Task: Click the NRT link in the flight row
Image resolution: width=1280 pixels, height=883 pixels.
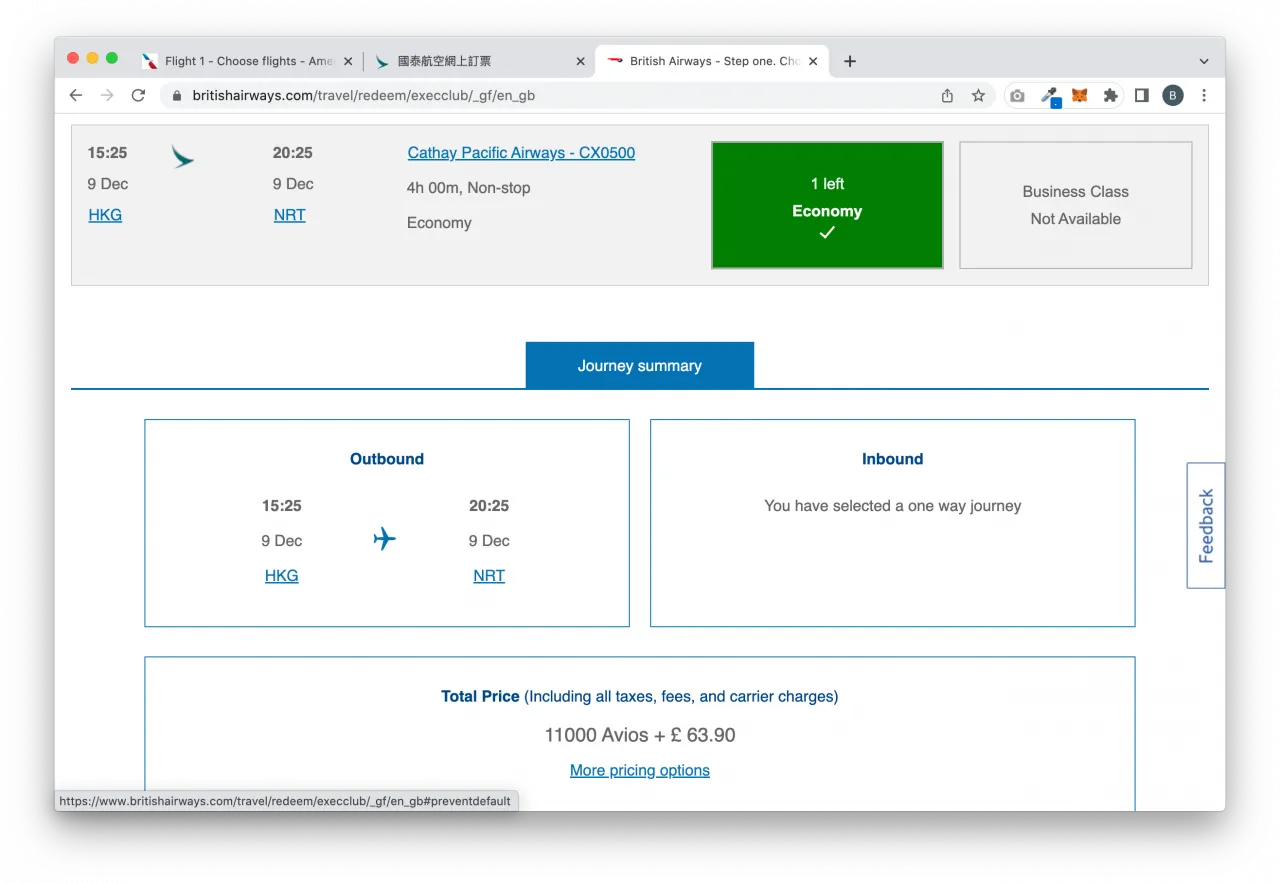Action: coord(290,215)
